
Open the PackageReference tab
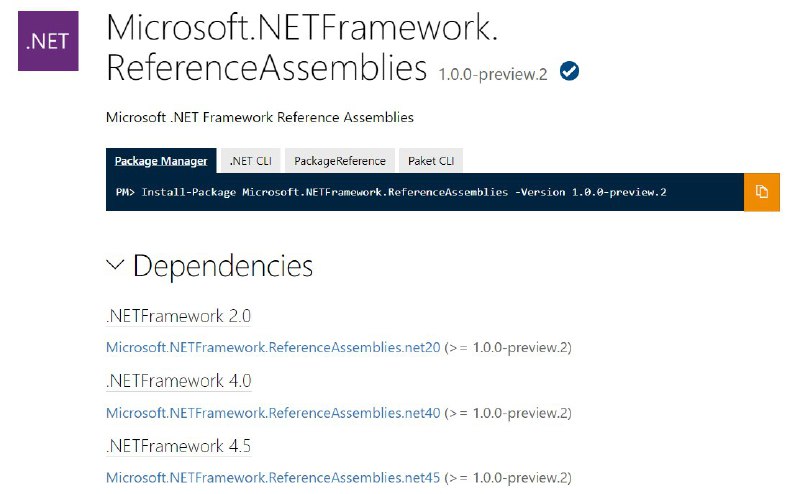point(340,161)
